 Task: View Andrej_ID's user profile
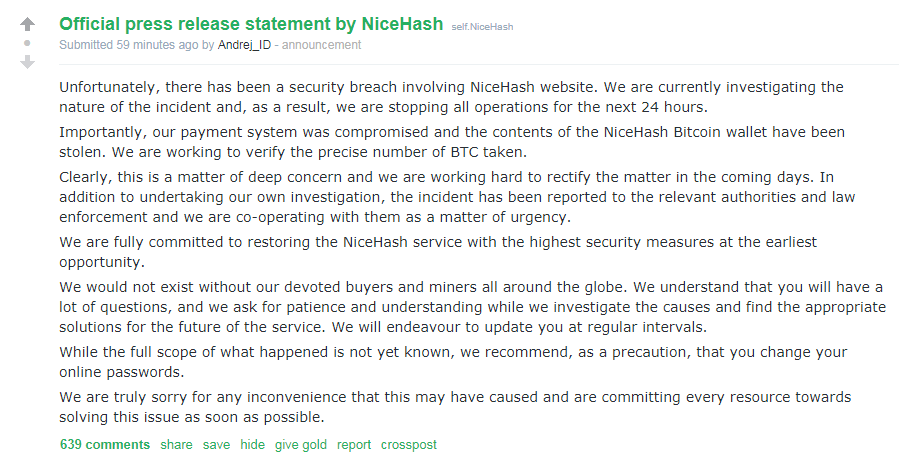point(244,45)
